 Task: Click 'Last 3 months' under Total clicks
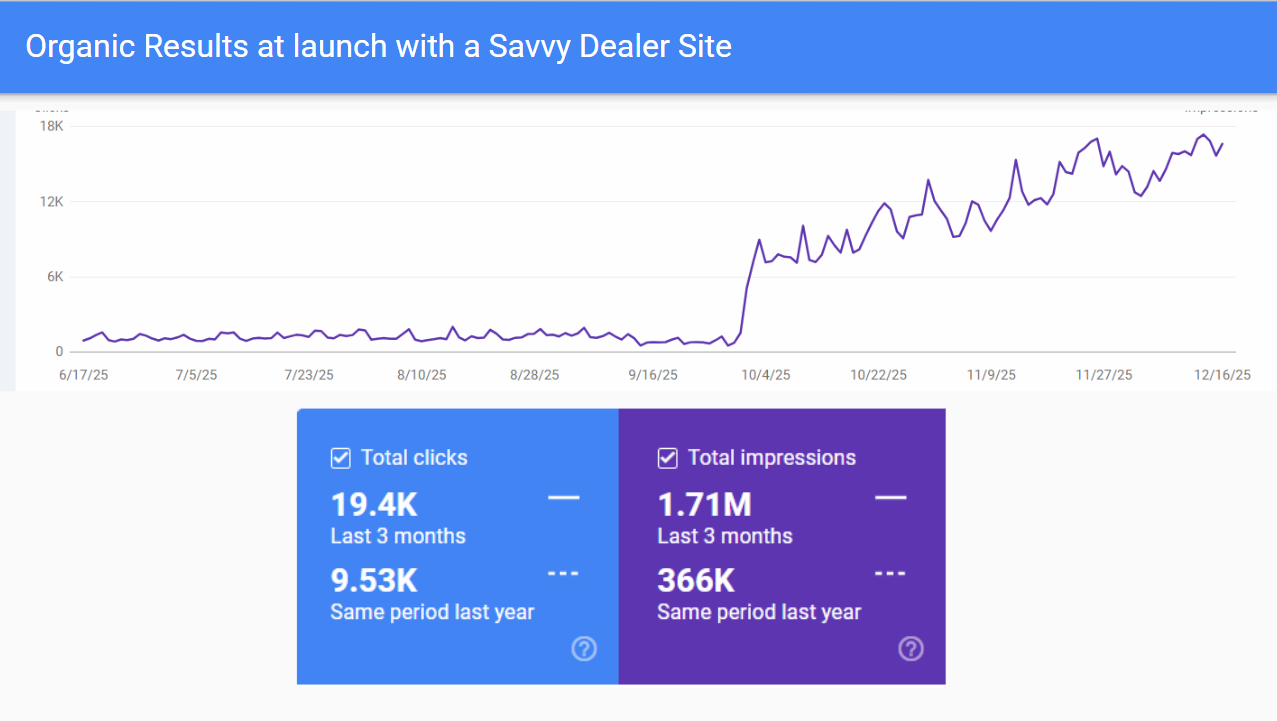tap(398, 536)
